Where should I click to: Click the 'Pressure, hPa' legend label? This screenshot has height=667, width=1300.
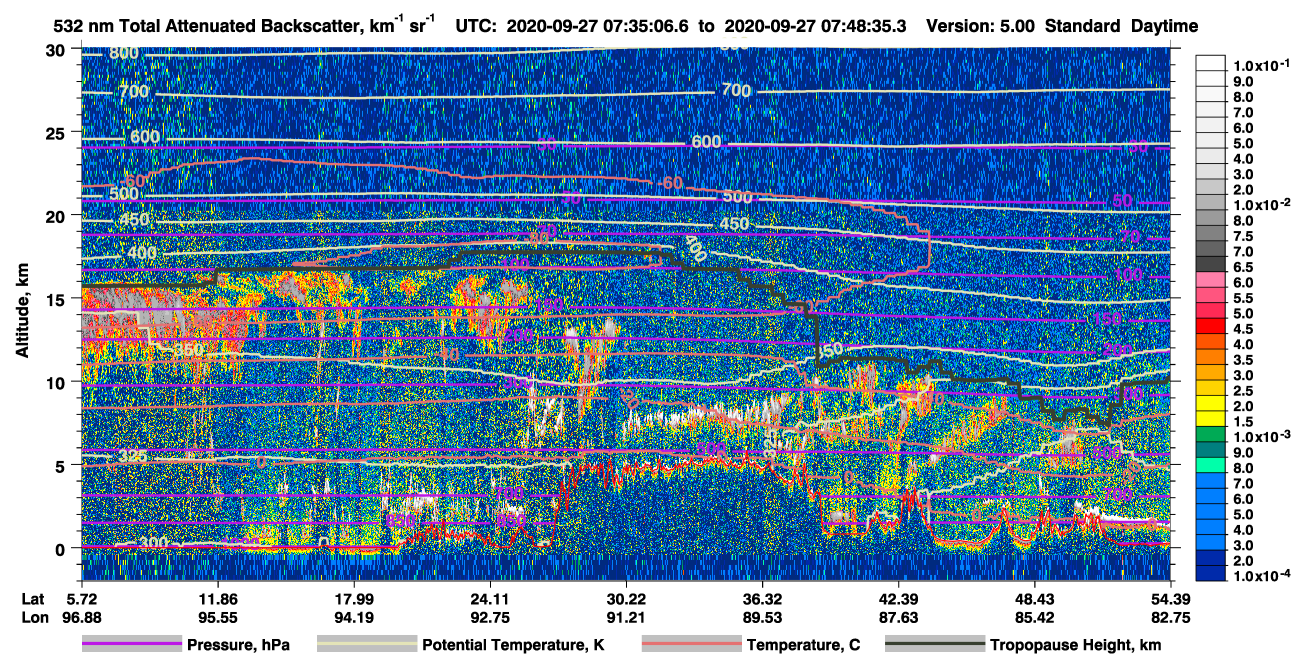[238, 645]
